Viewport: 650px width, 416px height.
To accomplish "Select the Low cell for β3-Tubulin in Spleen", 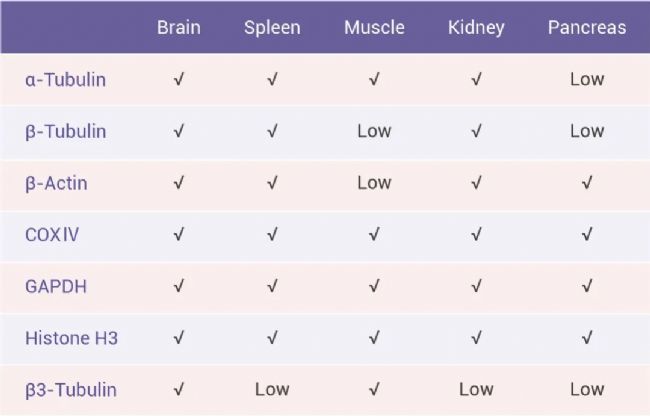I will click(272, 389).
